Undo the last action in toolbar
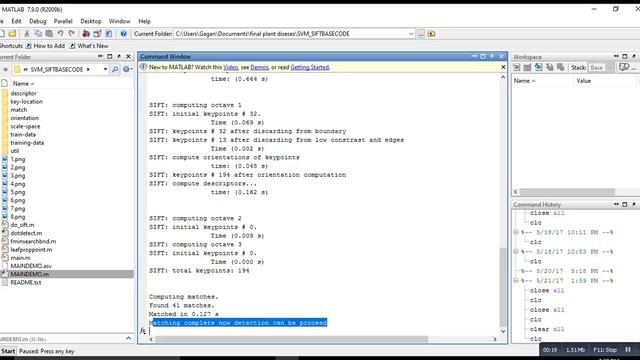 pos(60,33)
